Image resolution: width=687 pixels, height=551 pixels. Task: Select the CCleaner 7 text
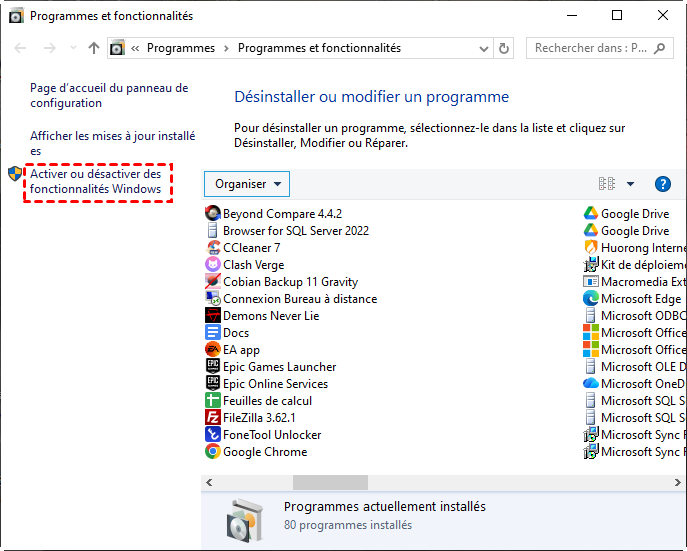(x=251, y=248)
